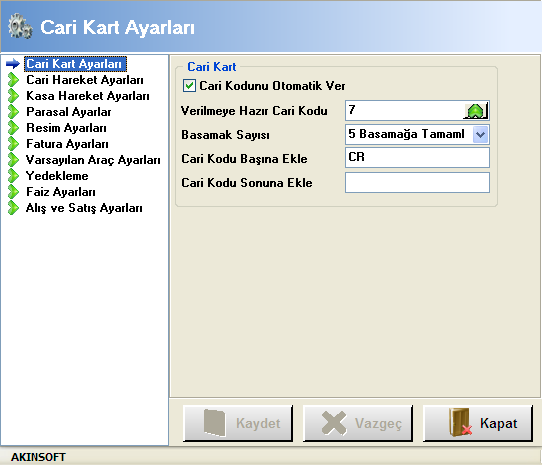Click the Kaydet button
The image size is (542, 465).
[238, 424]
